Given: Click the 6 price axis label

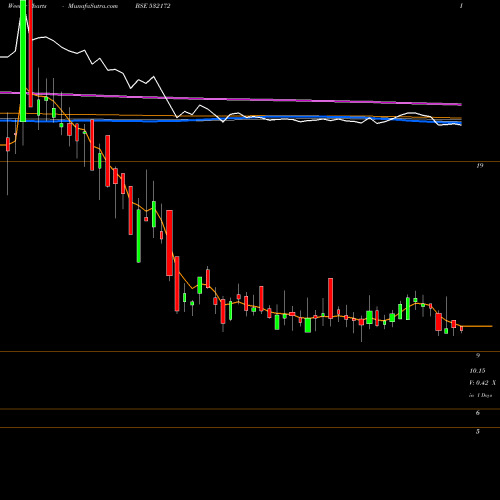Looking at the screenshot, I should (478, 413).
